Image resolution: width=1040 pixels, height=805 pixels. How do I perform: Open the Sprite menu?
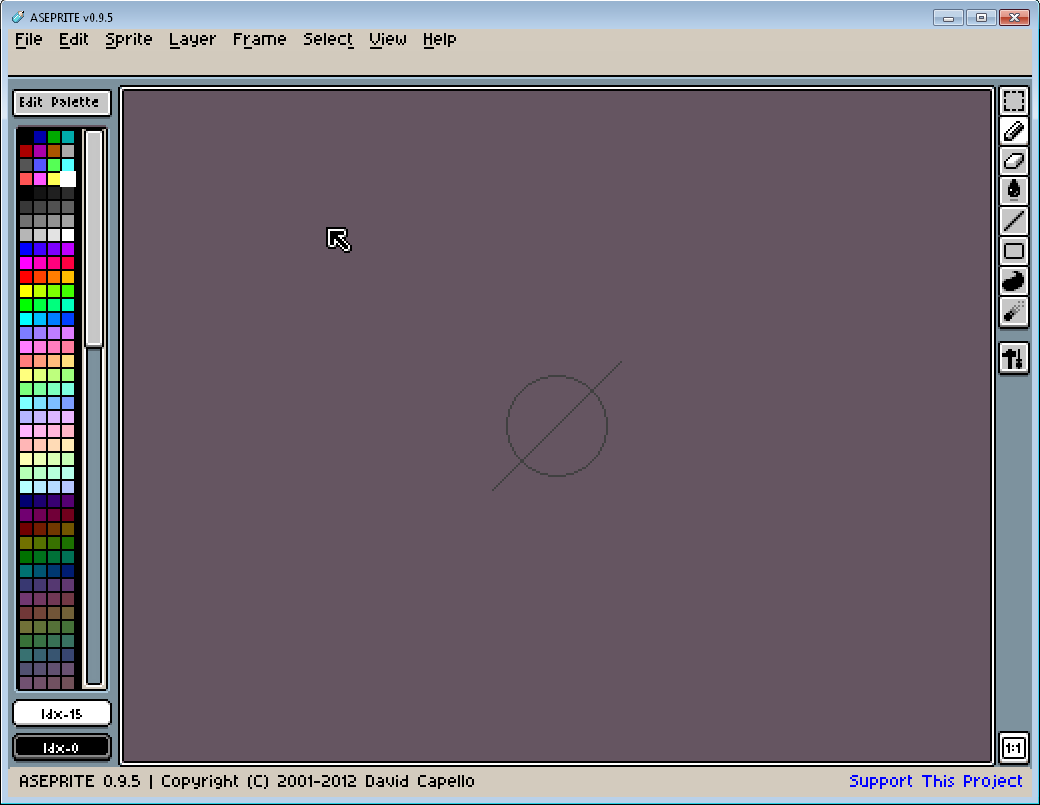(x=129, y=40)
